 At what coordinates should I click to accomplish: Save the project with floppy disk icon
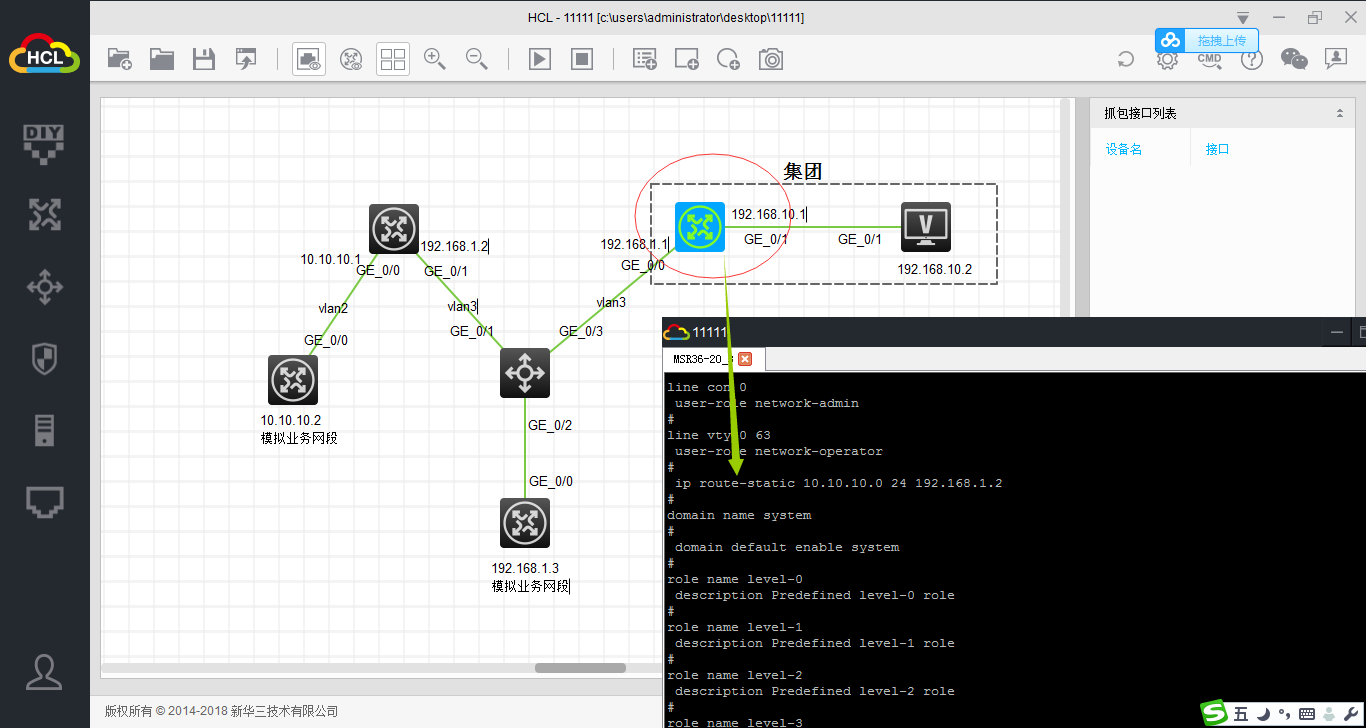(x=204, y=59)
